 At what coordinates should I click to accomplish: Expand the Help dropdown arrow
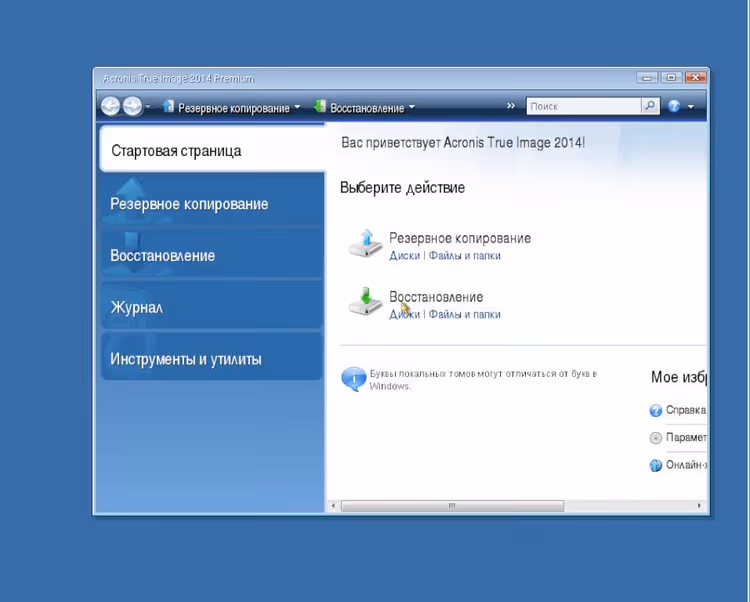coord(691,107)
